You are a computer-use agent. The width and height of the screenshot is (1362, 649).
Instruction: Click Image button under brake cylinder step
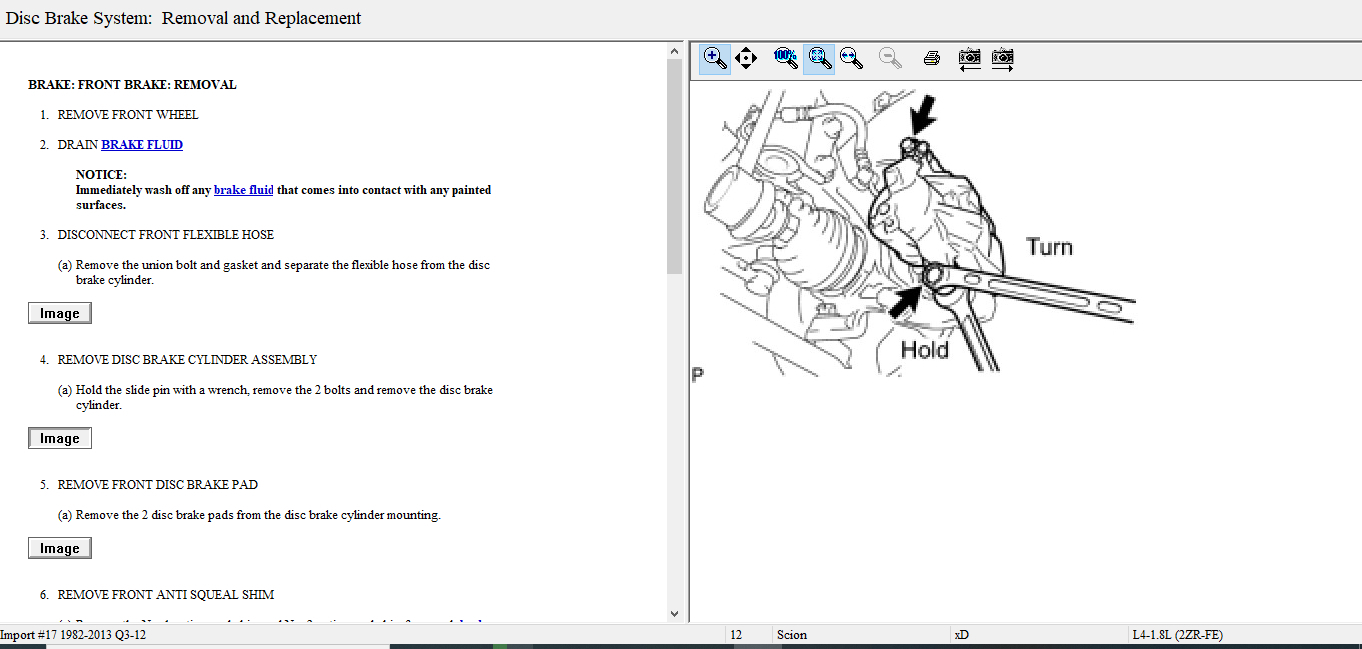60,439
